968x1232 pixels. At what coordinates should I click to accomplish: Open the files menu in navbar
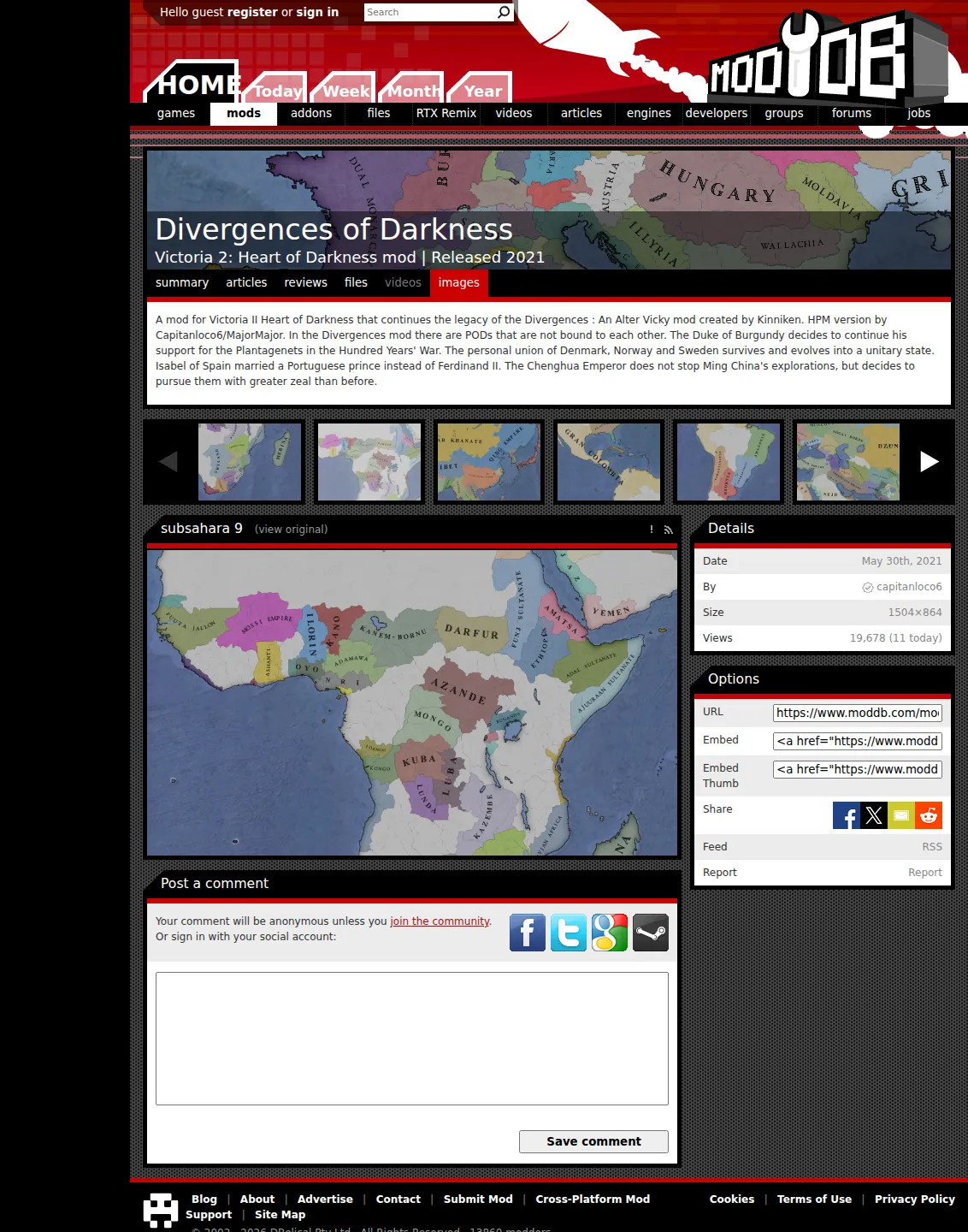point(379,113)
